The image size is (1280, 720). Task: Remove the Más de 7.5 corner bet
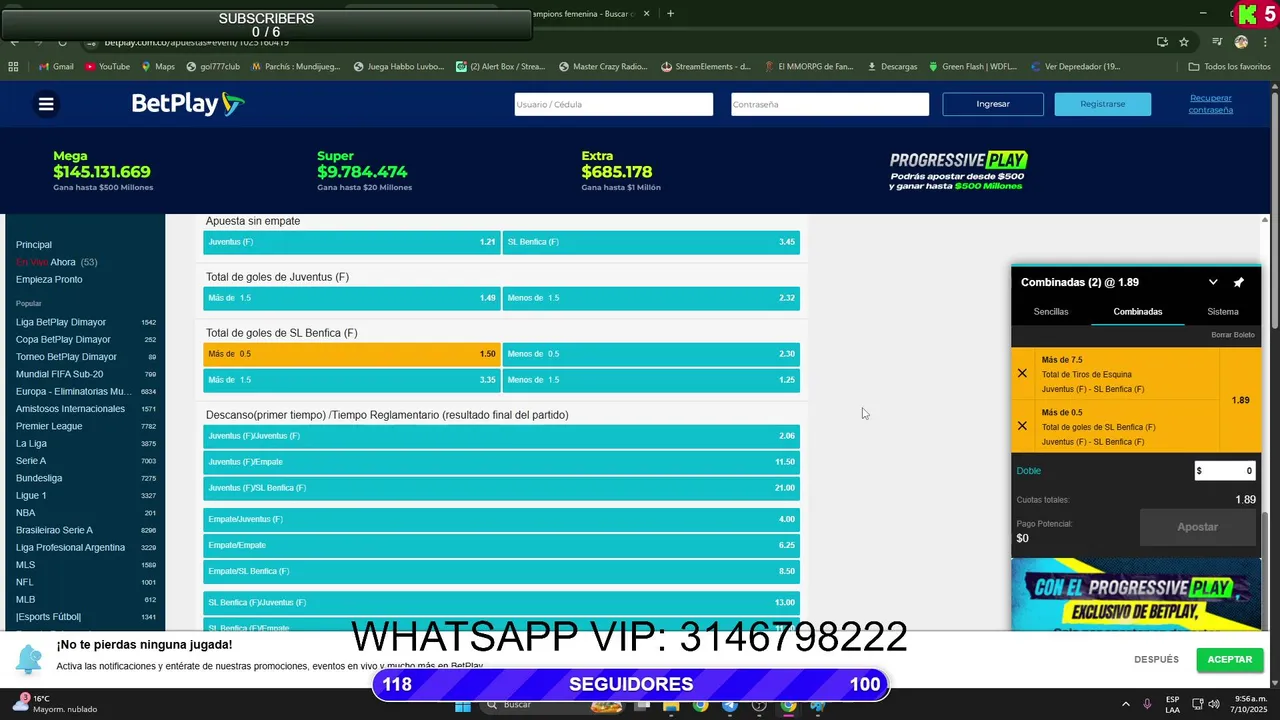coord(1022,373)
